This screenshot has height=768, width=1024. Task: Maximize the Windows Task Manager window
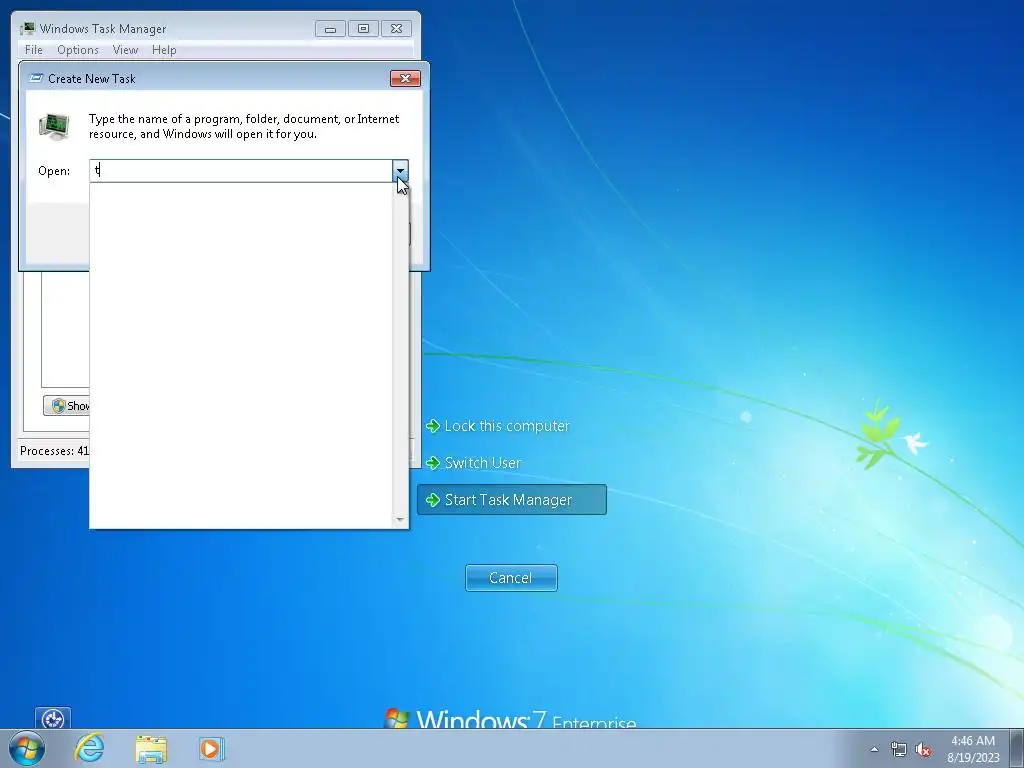363,29
